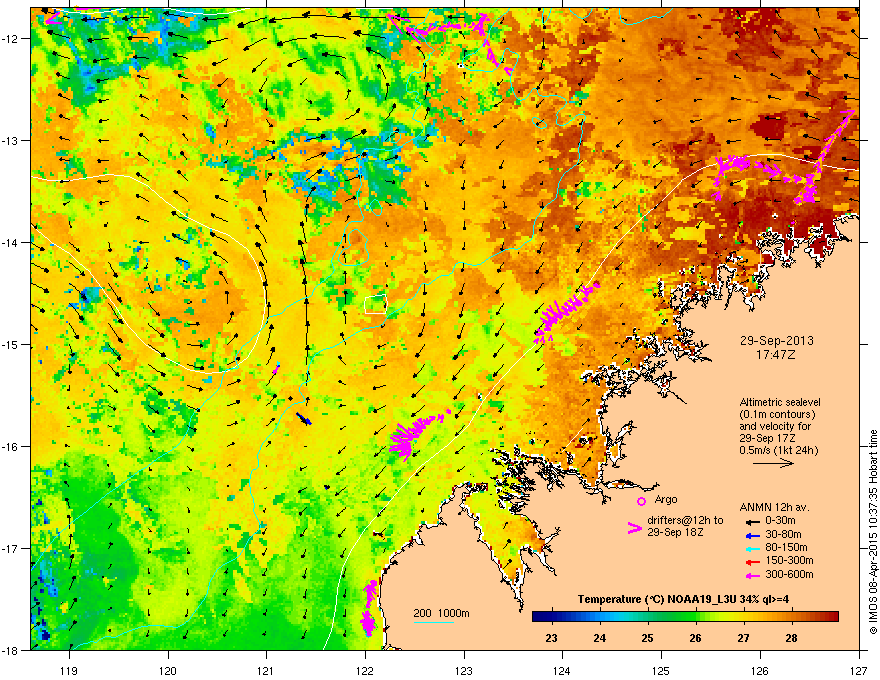Click latitude axis label -16
Viewport: 880px width, 680px height.
pyautogui.click(x=11, y=447)
